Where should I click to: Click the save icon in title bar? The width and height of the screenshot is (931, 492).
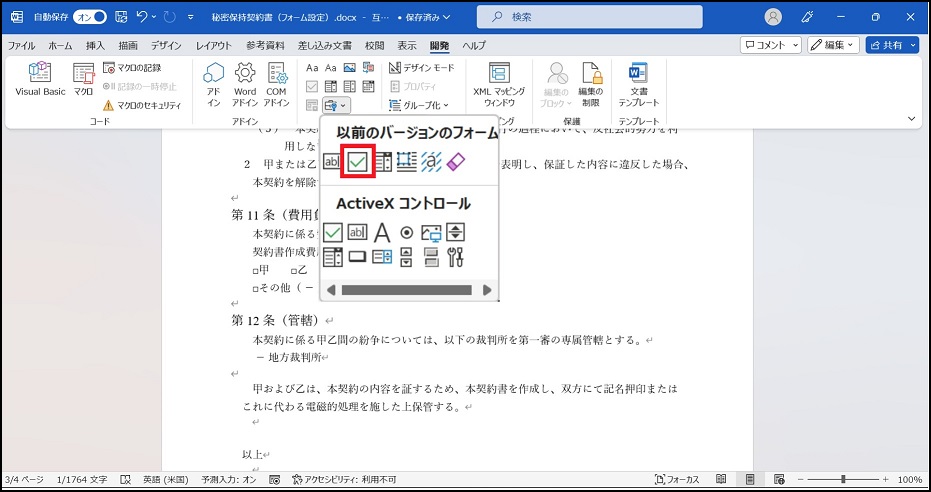(x=121, y=17)
